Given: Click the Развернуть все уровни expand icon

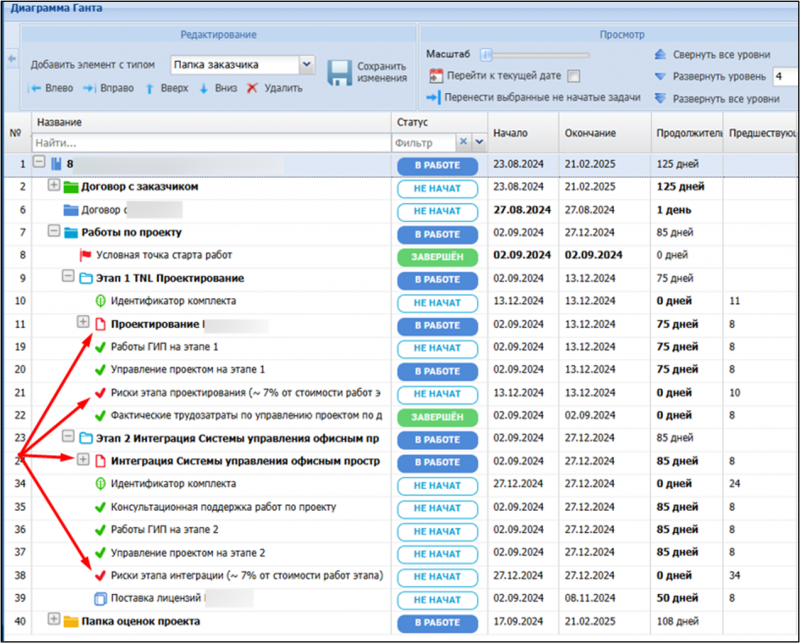Looking at the screenshot, I should (x=659, y=98).
